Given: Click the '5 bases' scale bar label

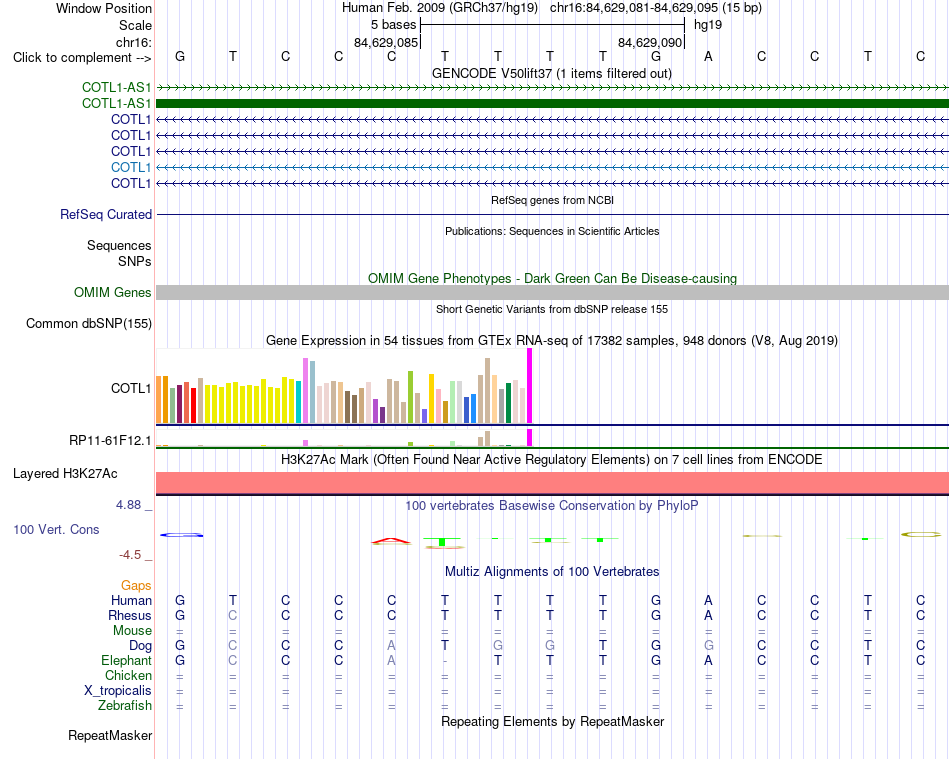Looking at the screenshot, I should (393, 25).
